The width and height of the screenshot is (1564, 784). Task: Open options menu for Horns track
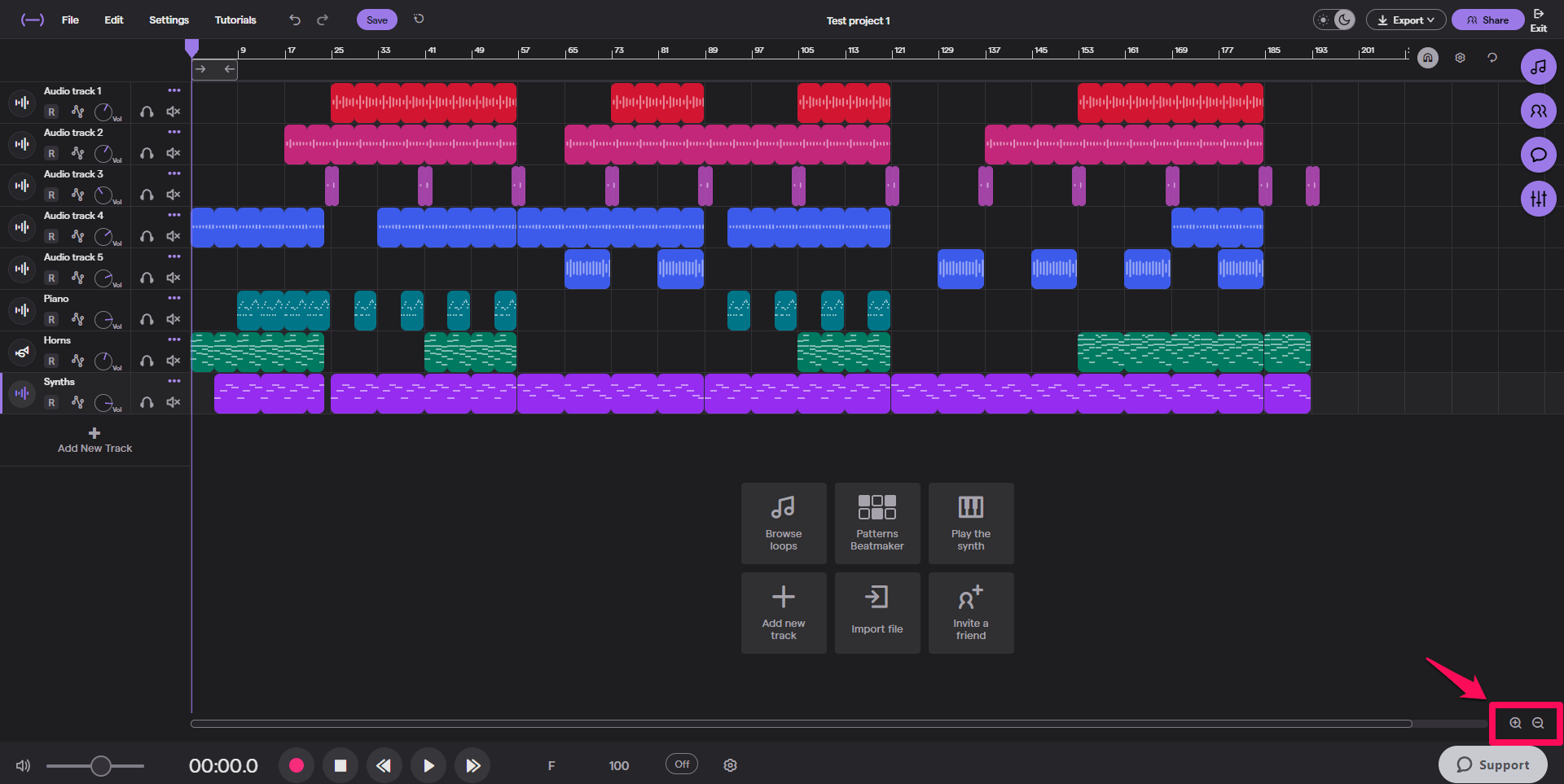tap(174, 339)
